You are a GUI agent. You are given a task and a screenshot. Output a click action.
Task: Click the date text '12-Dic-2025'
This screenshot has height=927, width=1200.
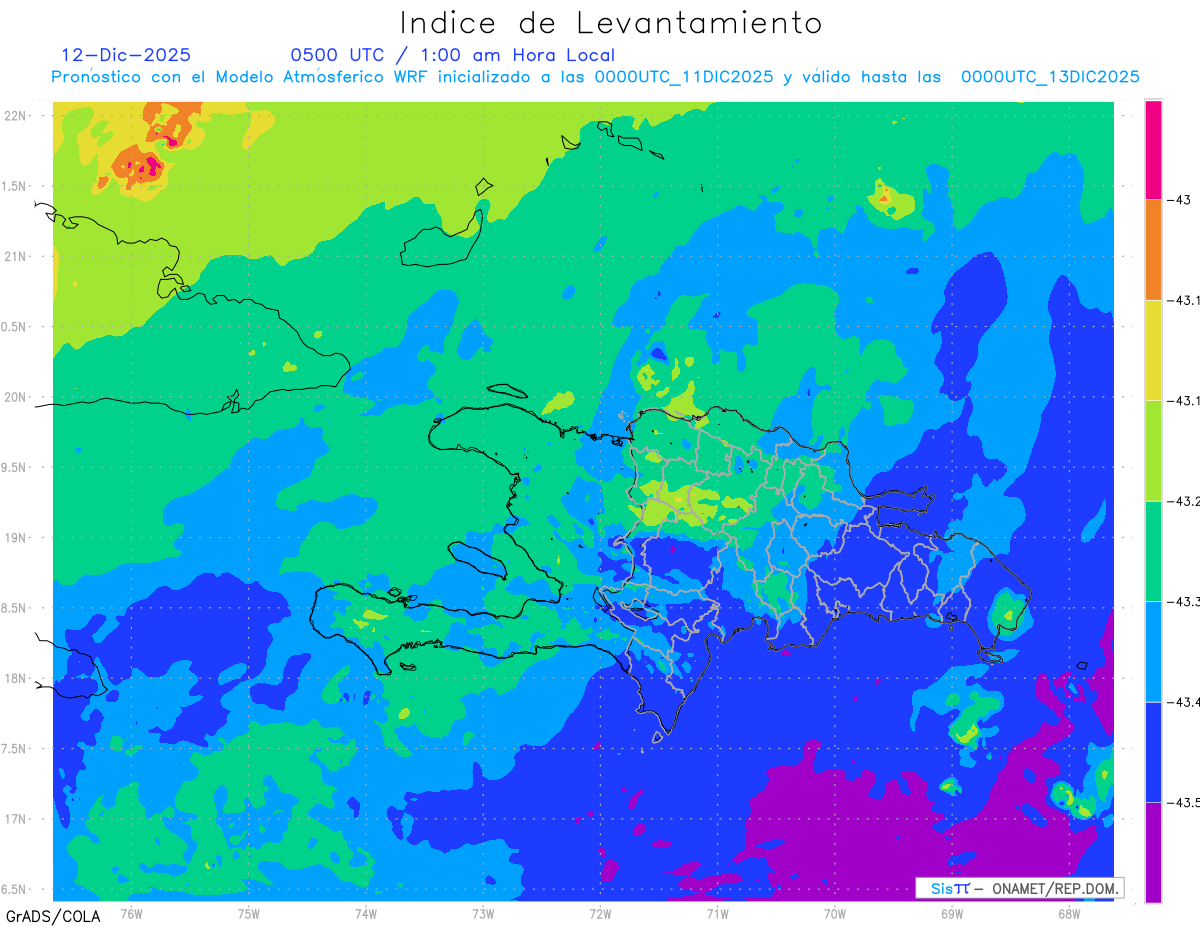pyautogui.click(x=126, y=55)
